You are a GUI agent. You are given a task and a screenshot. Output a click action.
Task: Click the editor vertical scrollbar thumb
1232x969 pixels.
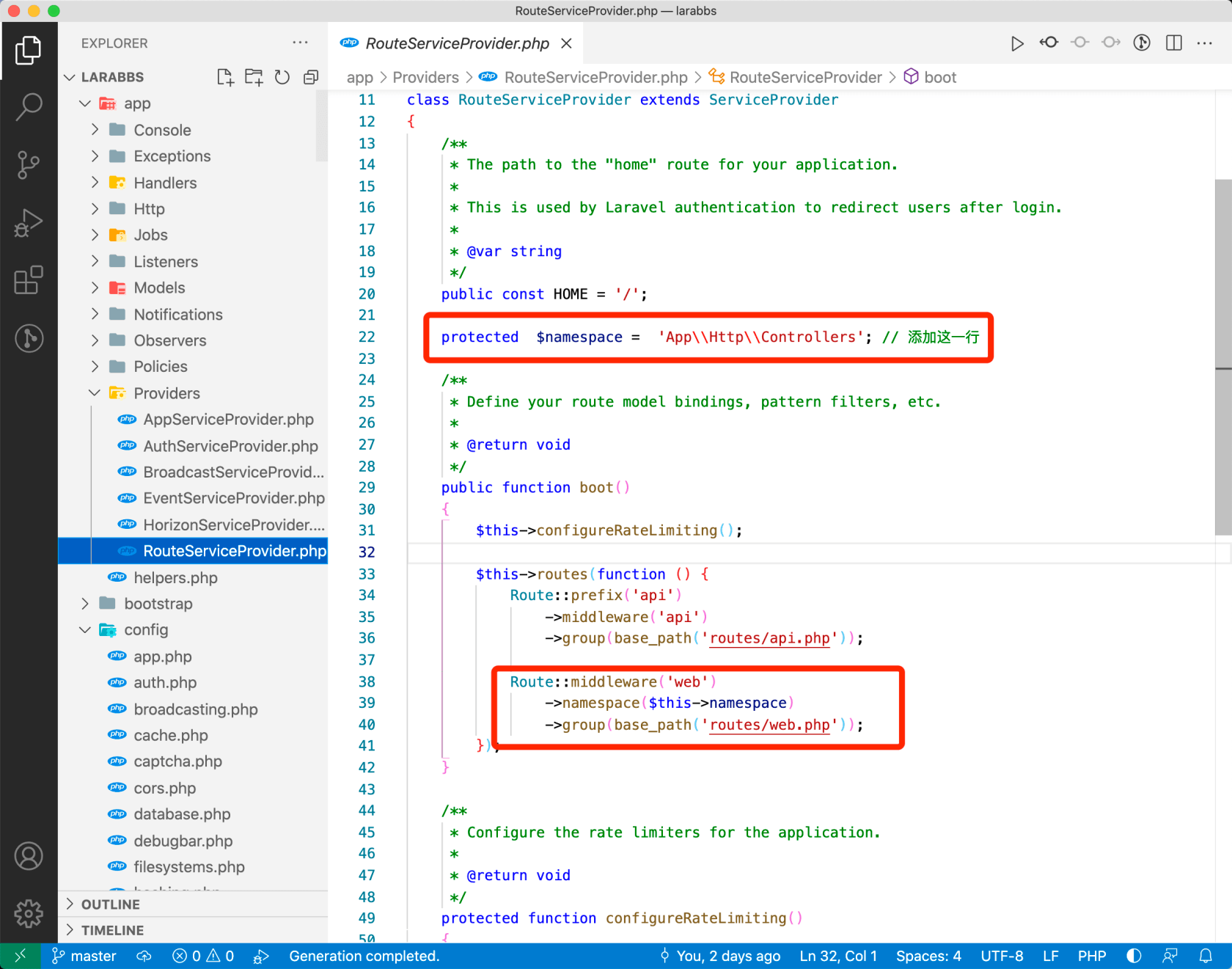click(1223, 357)
